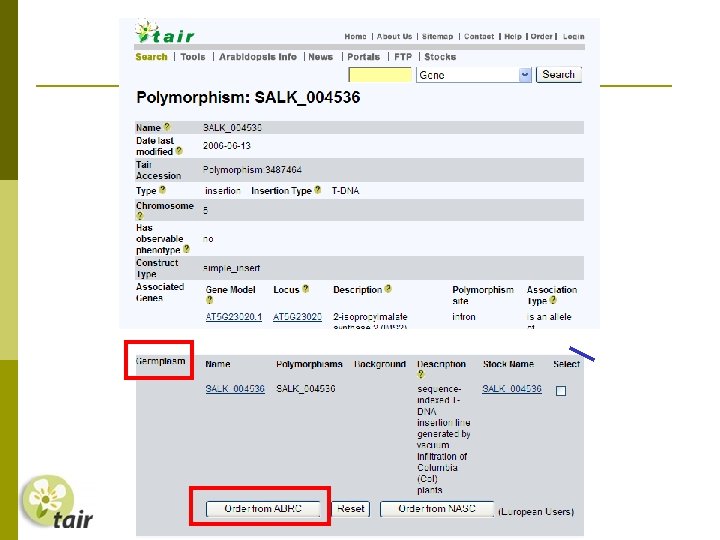Click Order from NASC button
Screen dimensions: 720x540
(437, 509)
